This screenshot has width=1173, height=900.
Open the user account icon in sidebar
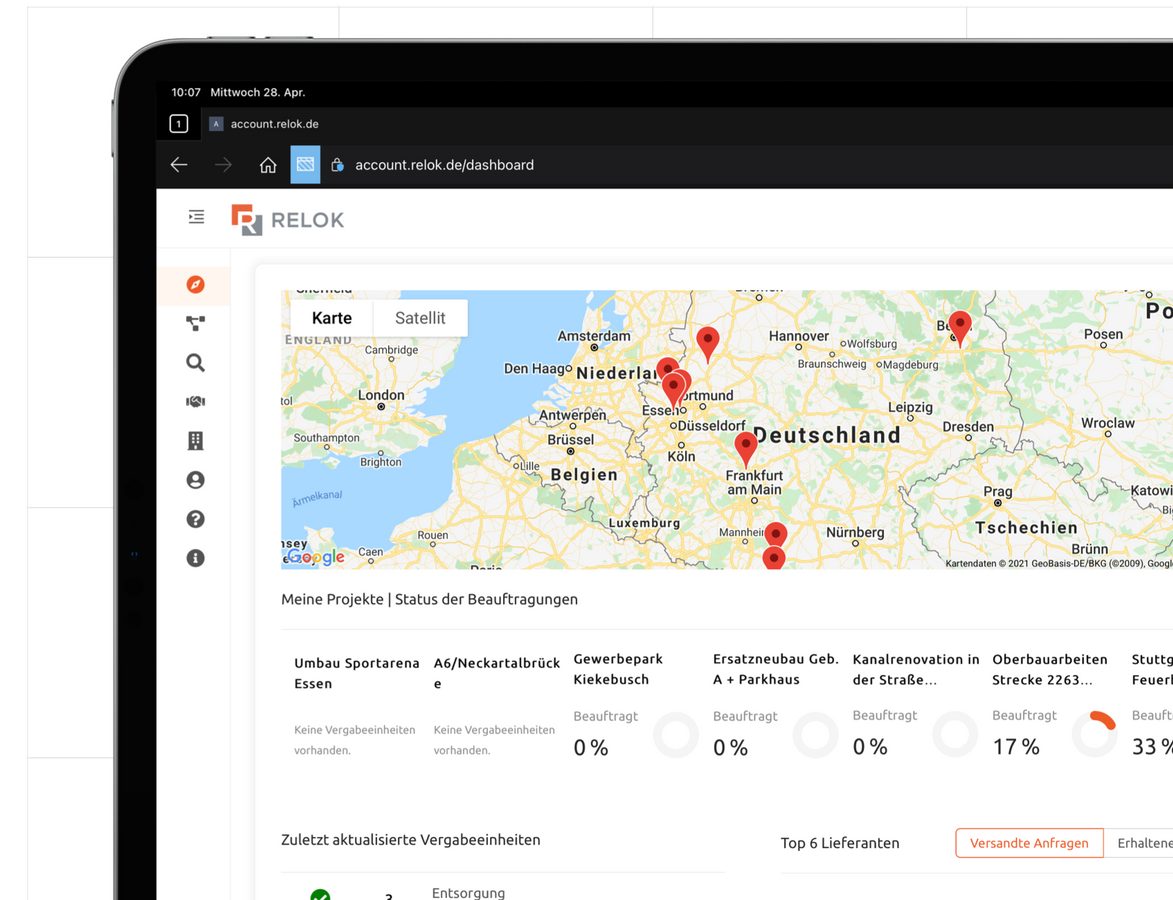pos(195,480)
